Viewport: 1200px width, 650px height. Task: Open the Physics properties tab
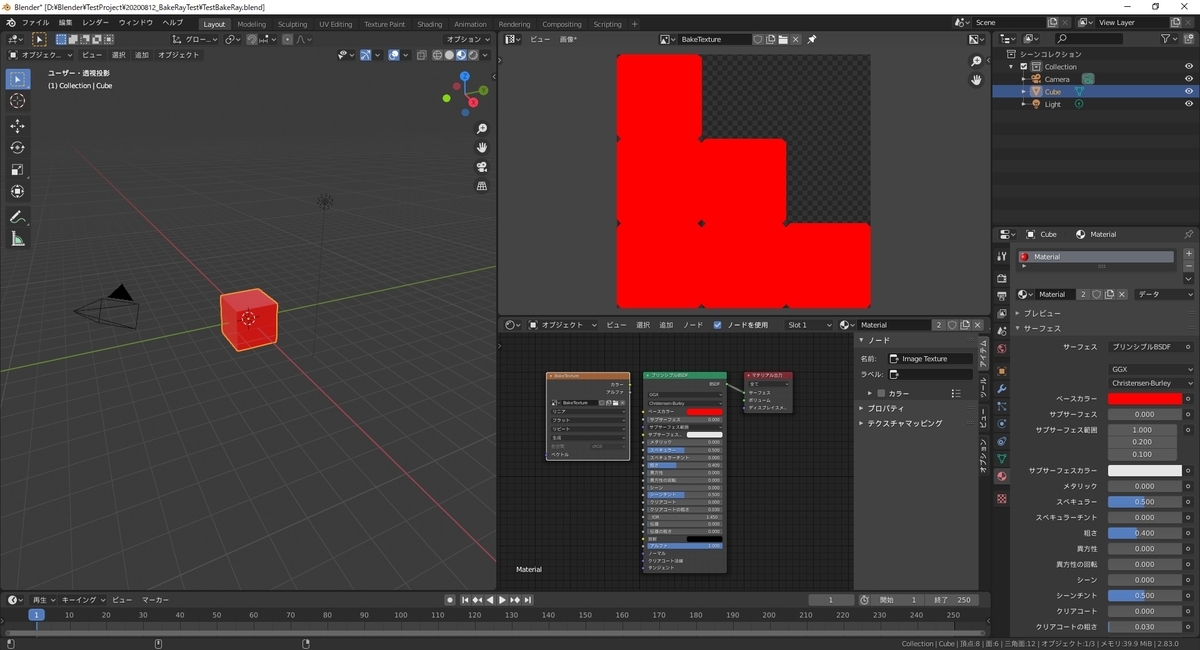pos(1002,424)
